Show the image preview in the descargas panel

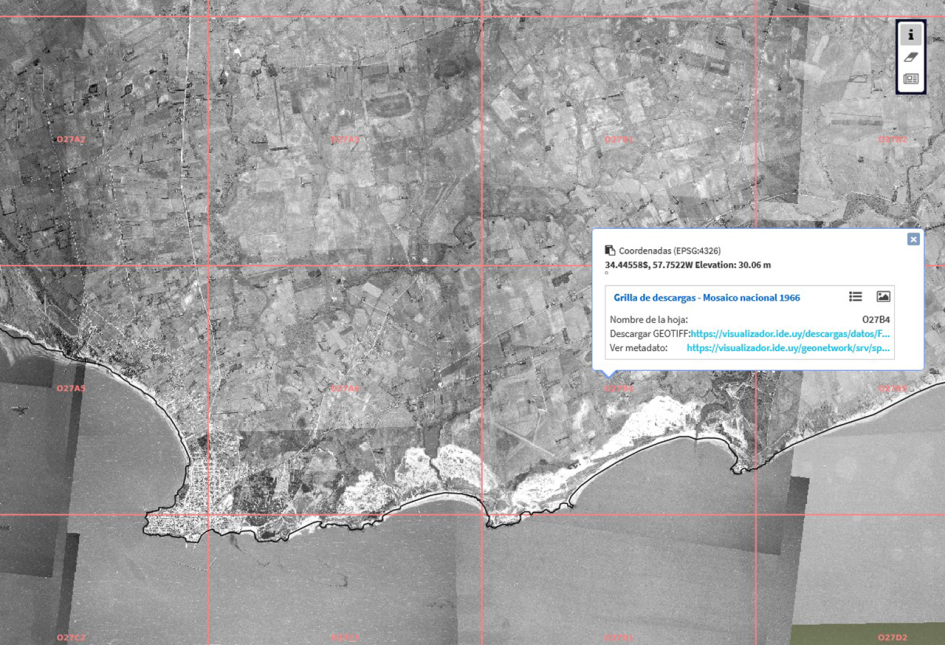click(882, 295)
